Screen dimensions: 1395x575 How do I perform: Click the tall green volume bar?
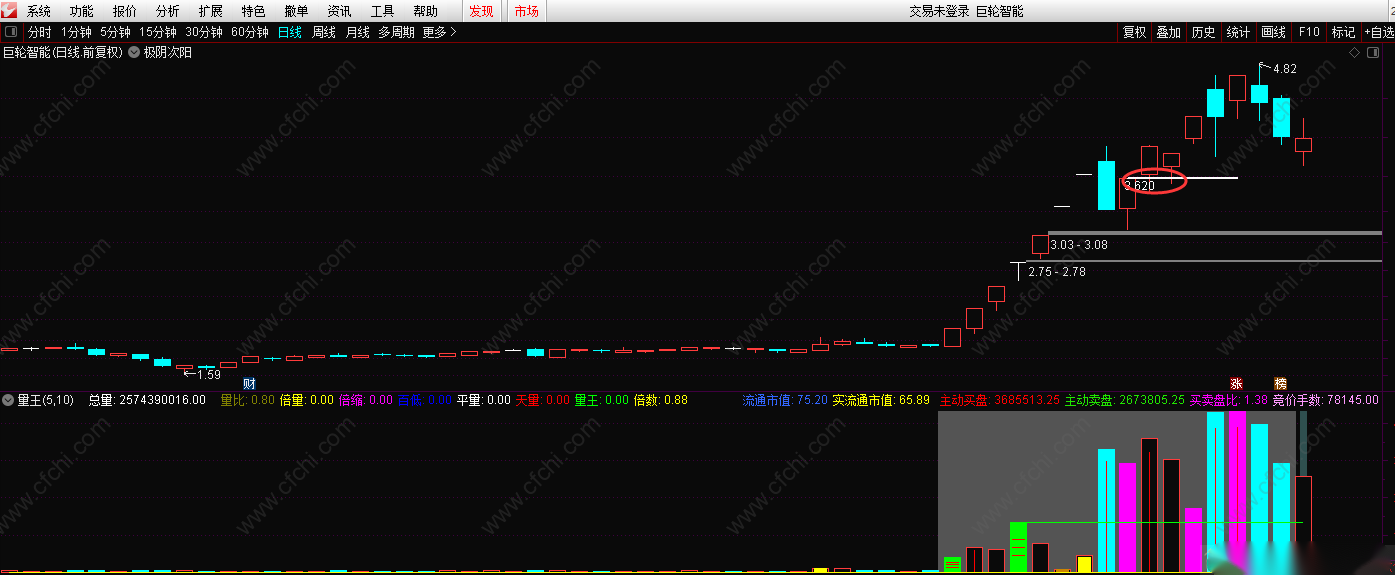click(1018, 547)
